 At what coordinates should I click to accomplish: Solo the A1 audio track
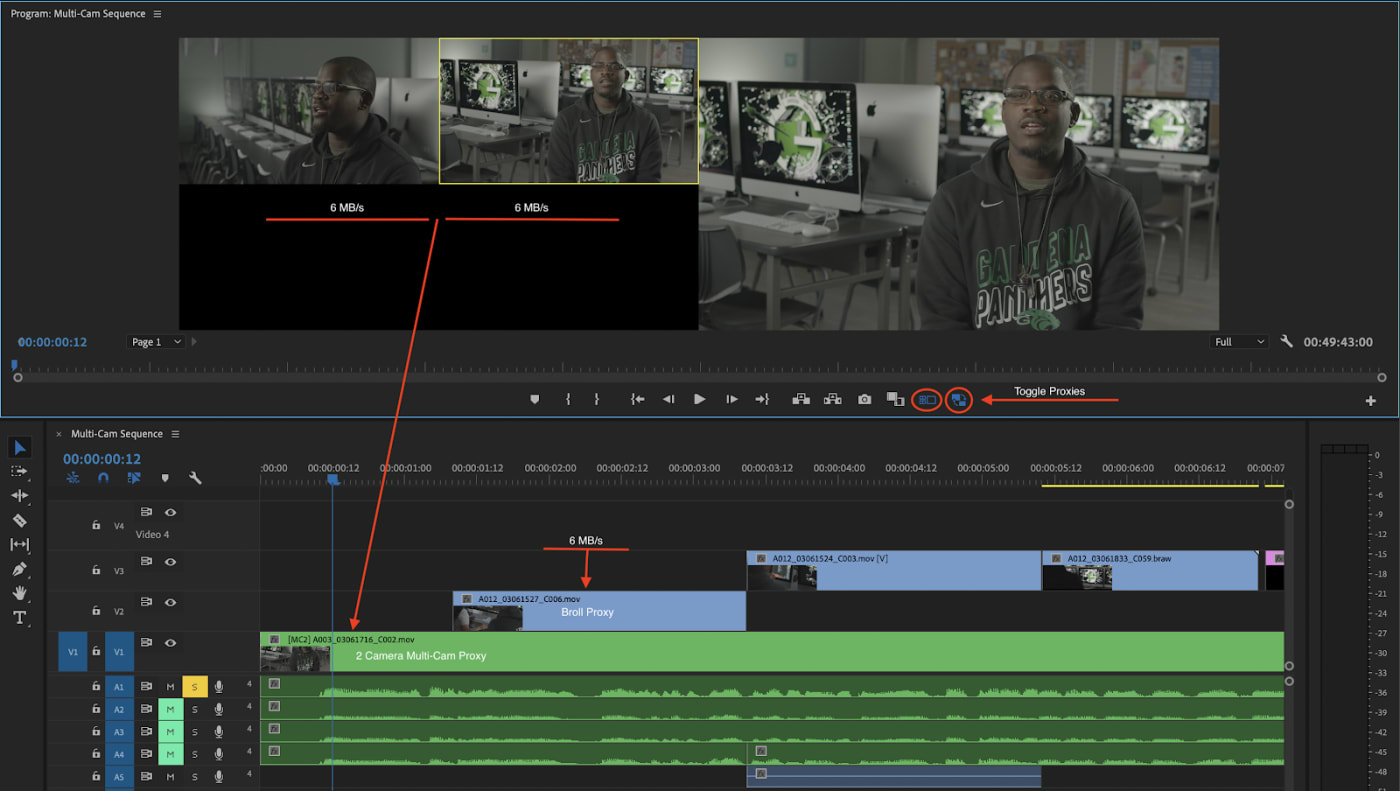coord(193,686)
